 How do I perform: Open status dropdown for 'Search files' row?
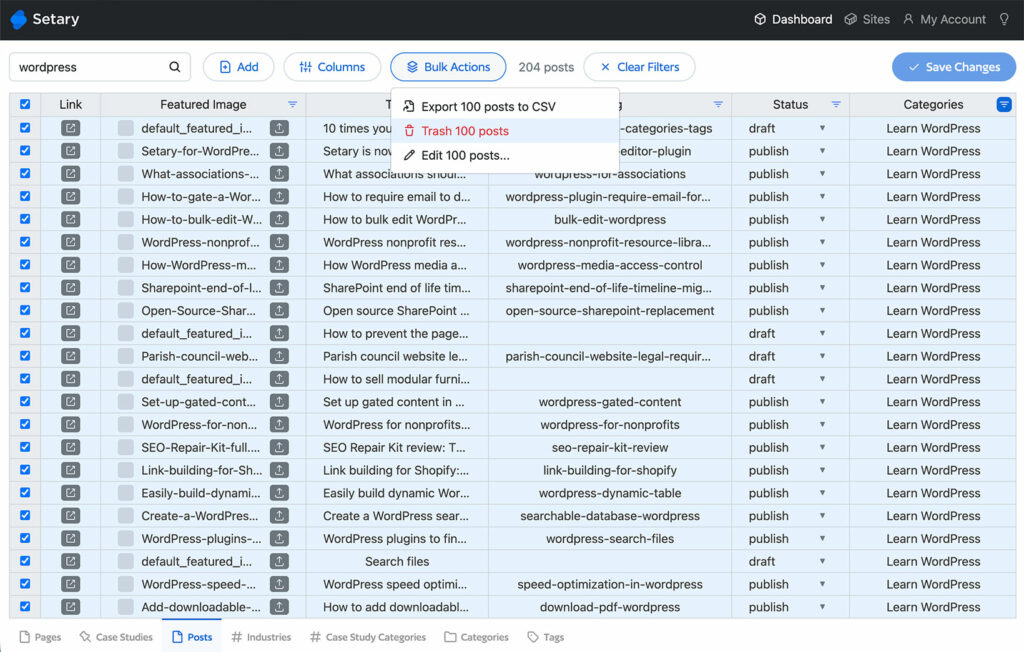[x=822, y=561]
